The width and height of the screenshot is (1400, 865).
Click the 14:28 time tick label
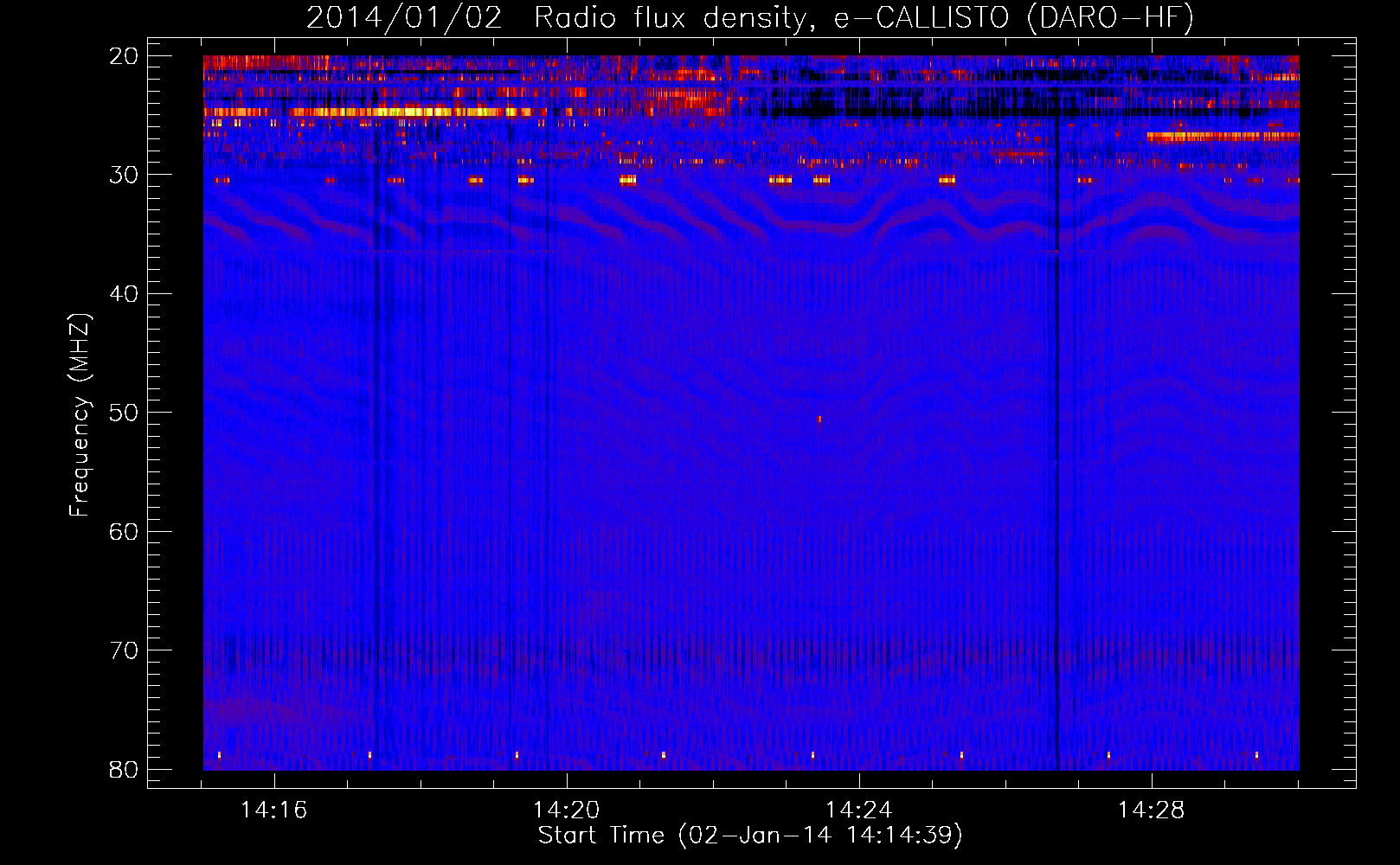tap(1152, 811)
